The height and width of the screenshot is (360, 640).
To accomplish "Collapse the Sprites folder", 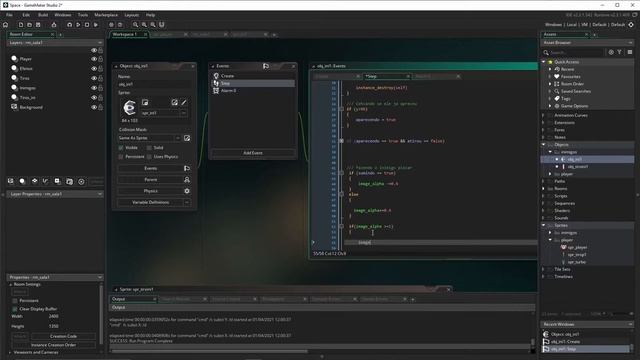I will coord(543,225).
